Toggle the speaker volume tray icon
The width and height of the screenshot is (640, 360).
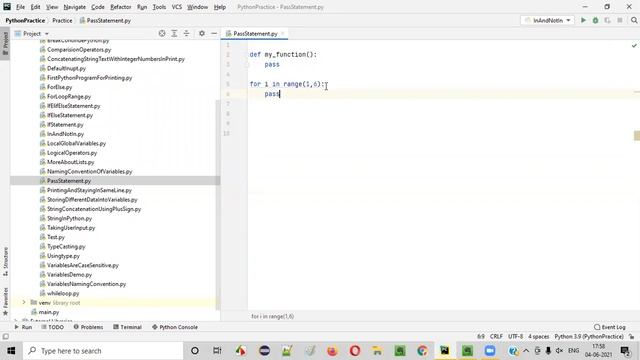[x=559, y=351]
